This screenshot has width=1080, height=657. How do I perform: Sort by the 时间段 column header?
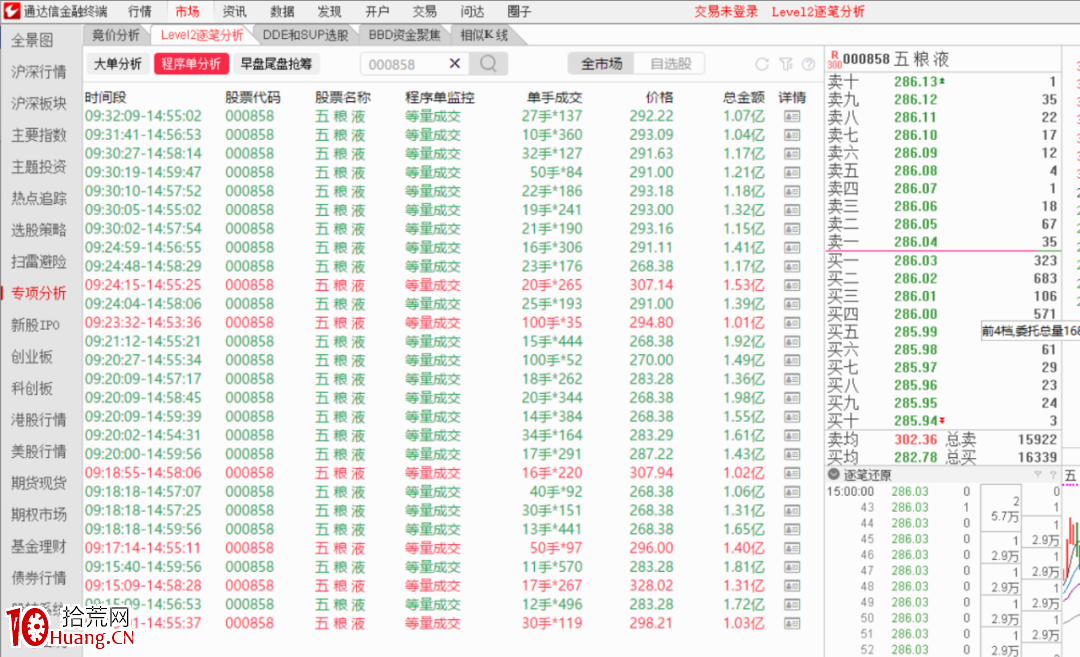tap(105, 98)
